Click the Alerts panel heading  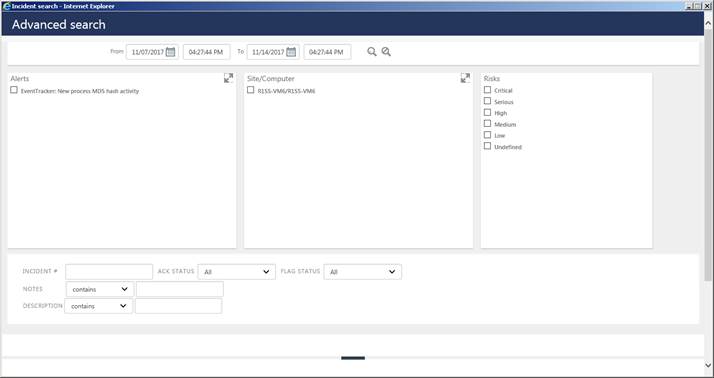(20, 78)
